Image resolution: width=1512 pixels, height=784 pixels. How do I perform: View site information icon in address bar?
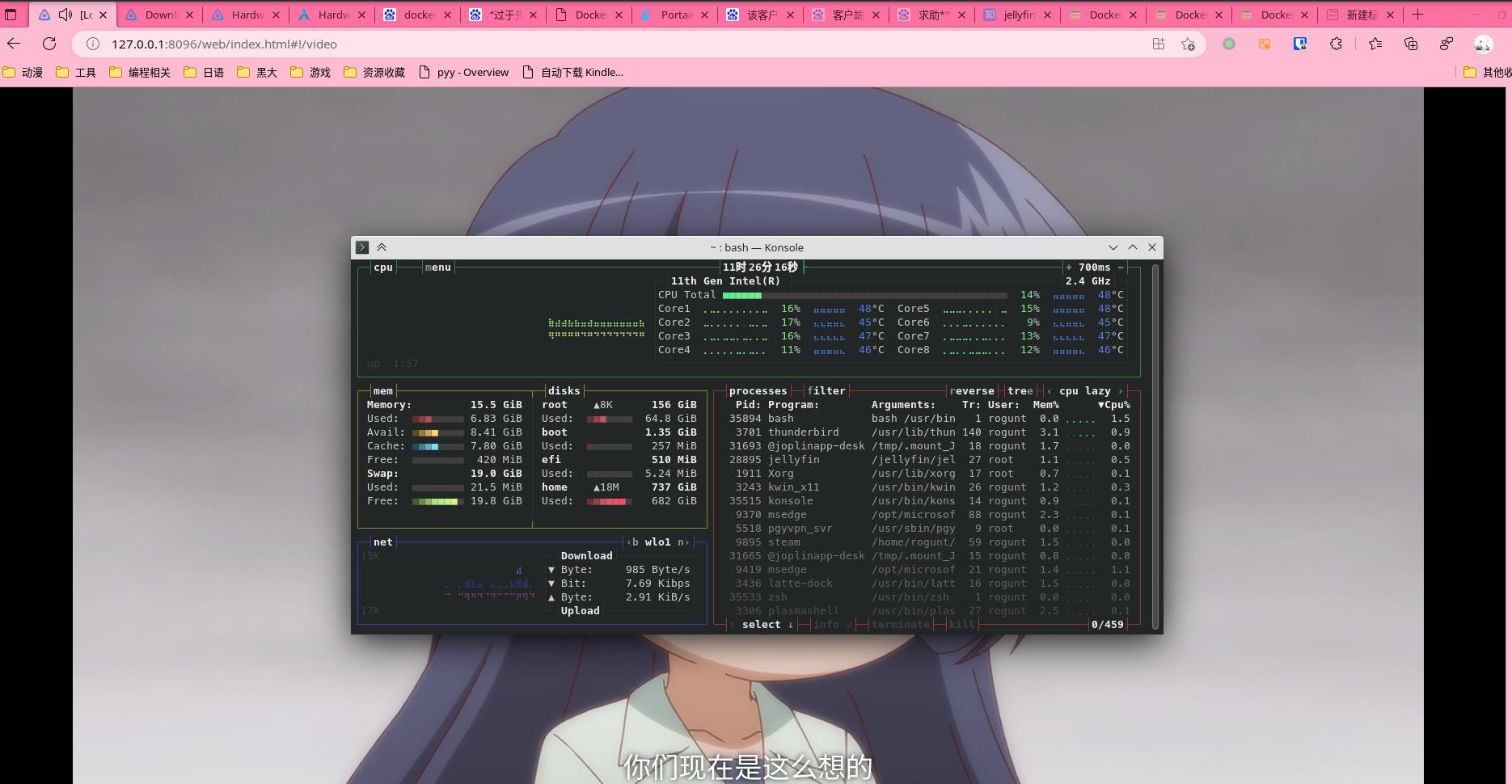(x=92, y=44)
